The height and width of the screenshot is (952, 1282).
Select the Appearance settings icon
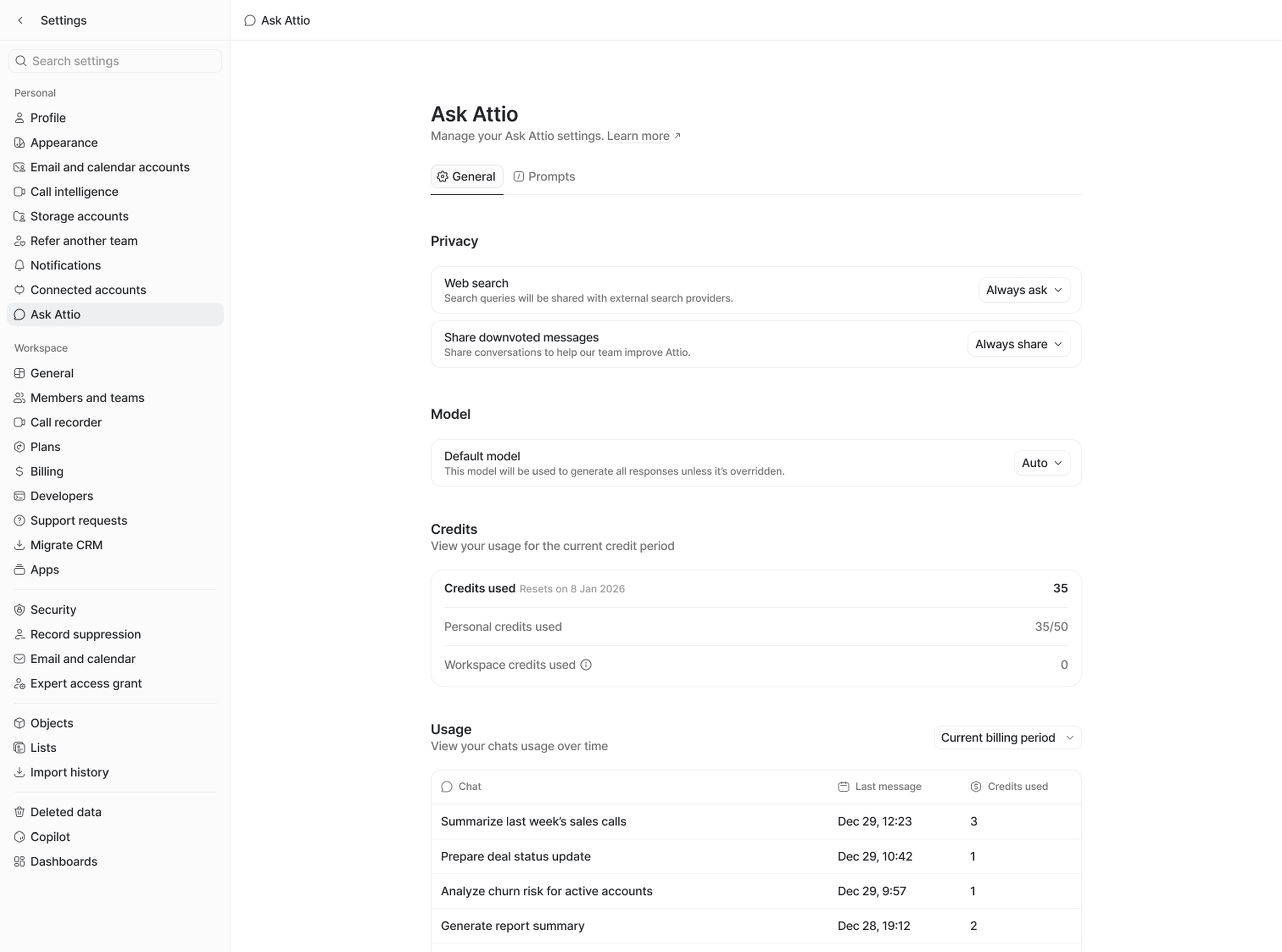[20, 142]
